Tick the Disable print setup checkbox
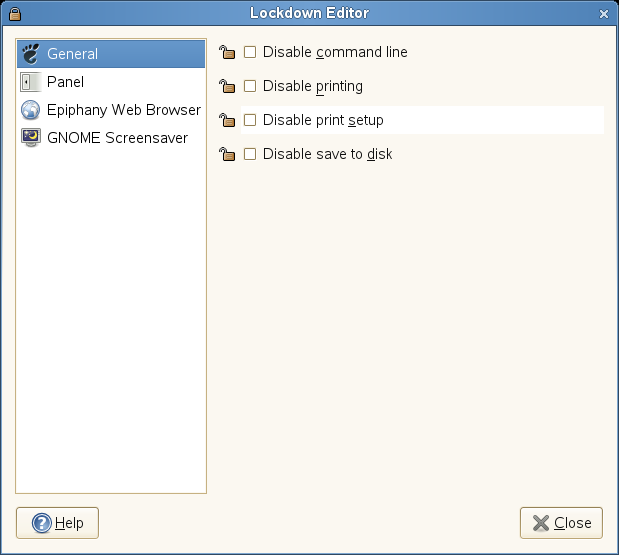The width and height of the screenshot is (619, 555). point(250,120)
